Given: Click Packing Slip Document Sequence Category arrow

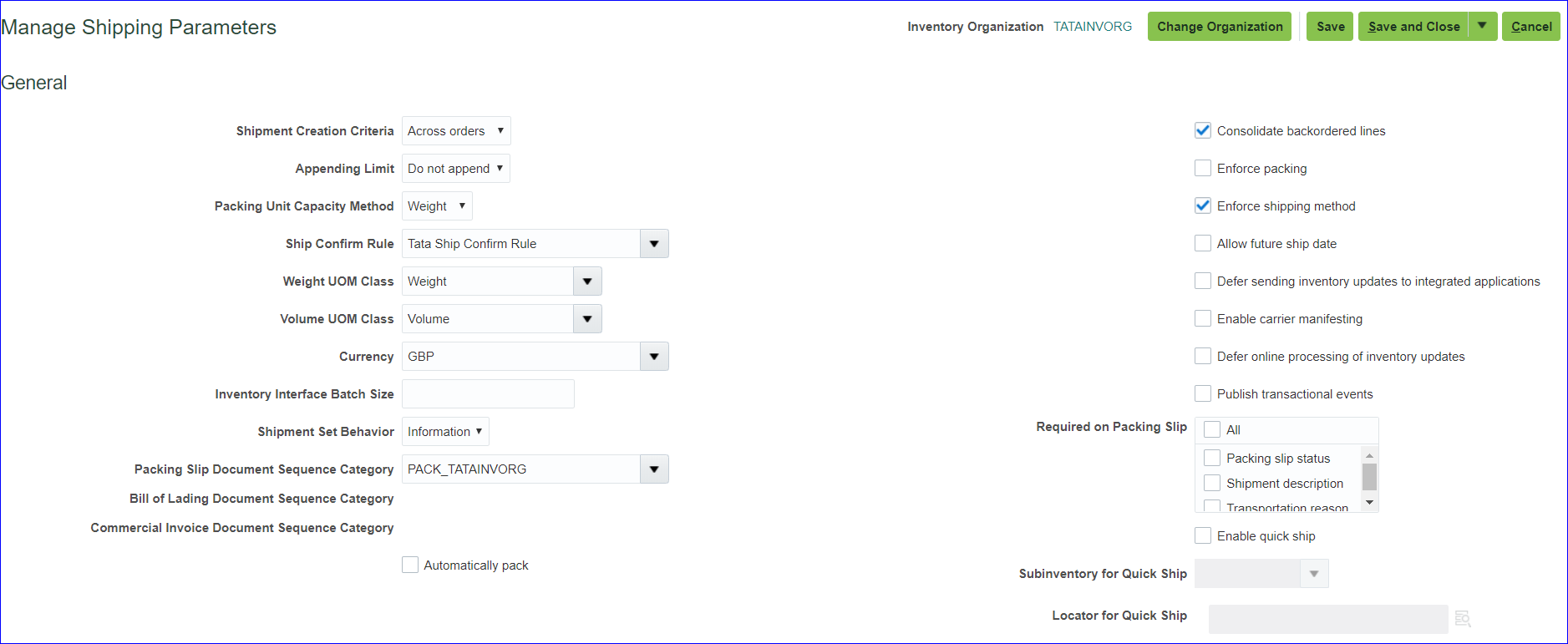Looking at the screenshot, I should coord(653,469).
